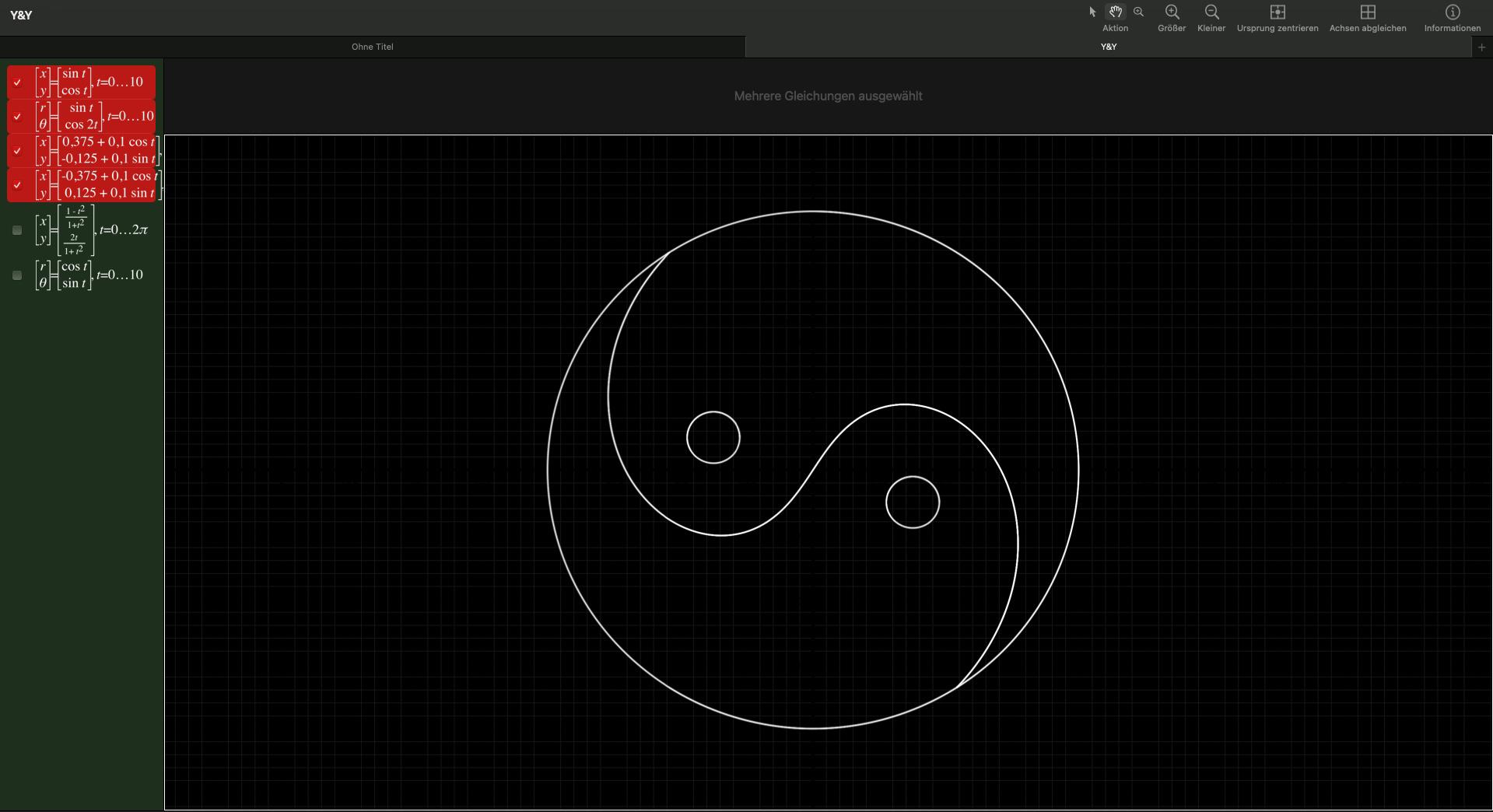Select the Y&Y graph tab
This screenshot has width=1493, height=812.
pyautogui.click(x=1109, y=47)
